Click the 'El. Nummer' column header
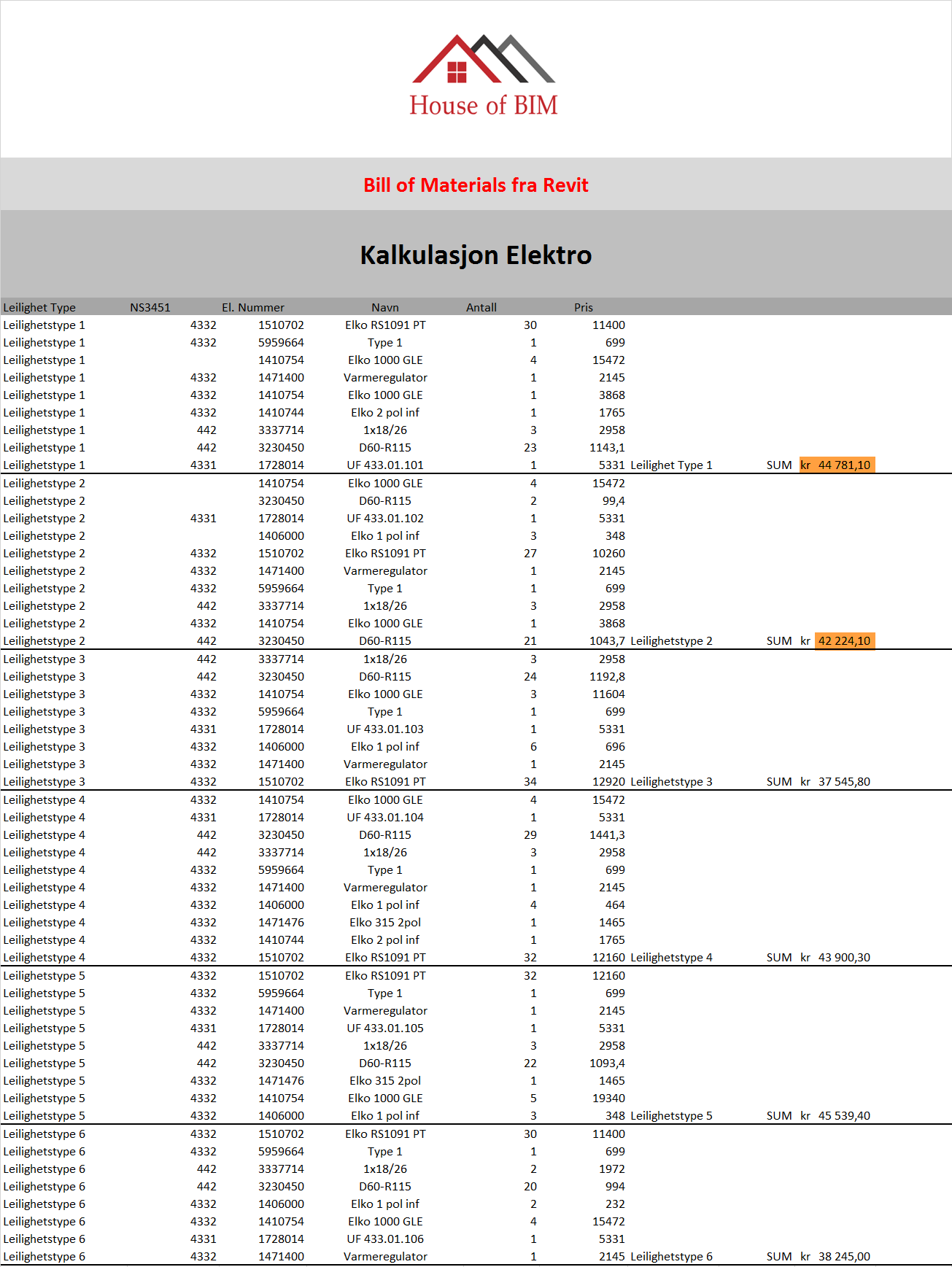952x1267 pixels. pyautogui.click(x=253, y=307)
